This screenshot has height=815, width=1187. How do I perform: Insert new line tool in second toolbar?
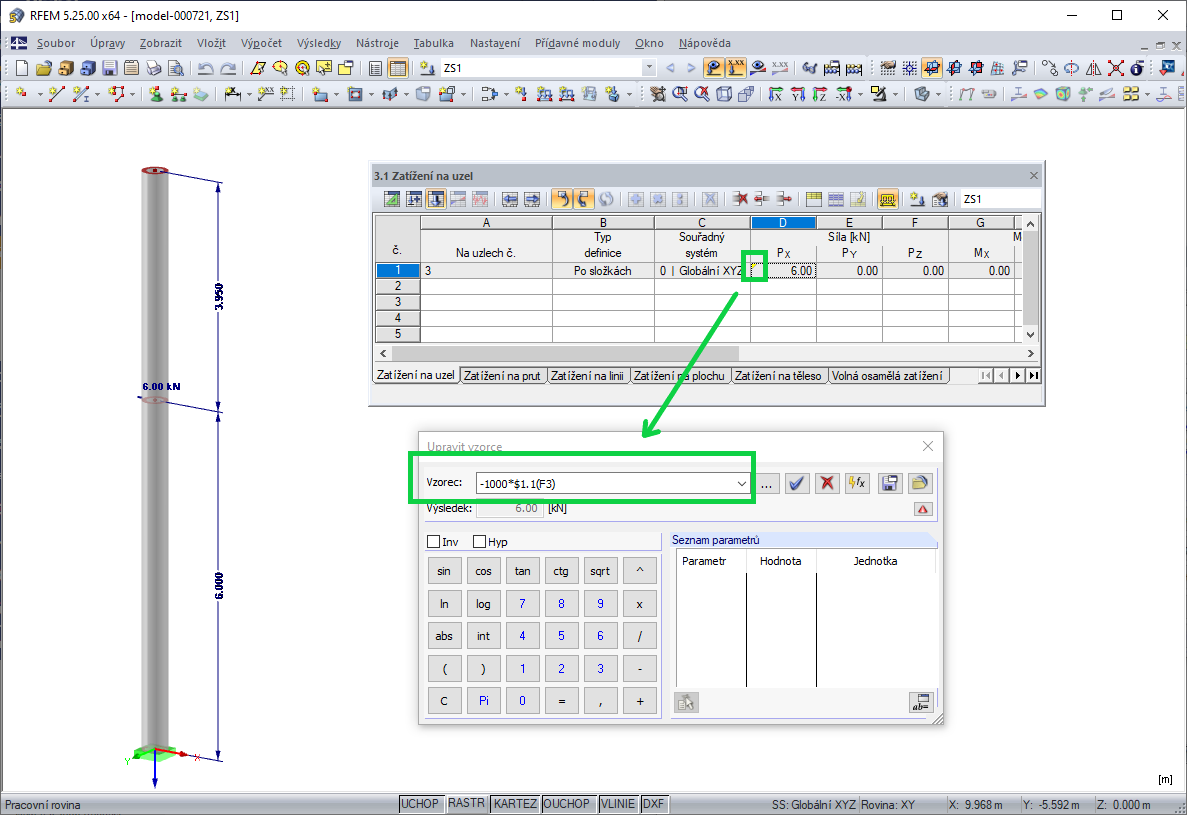57,94
